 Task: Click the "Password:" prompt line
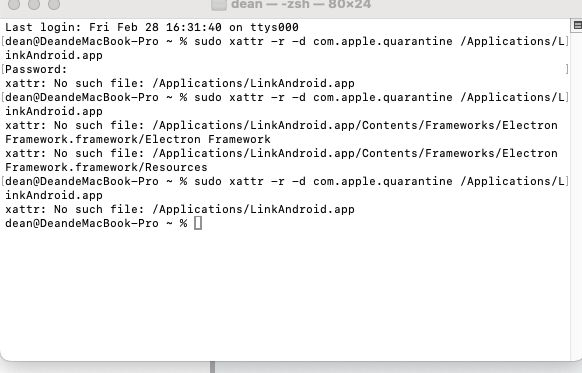pos(36,69)
